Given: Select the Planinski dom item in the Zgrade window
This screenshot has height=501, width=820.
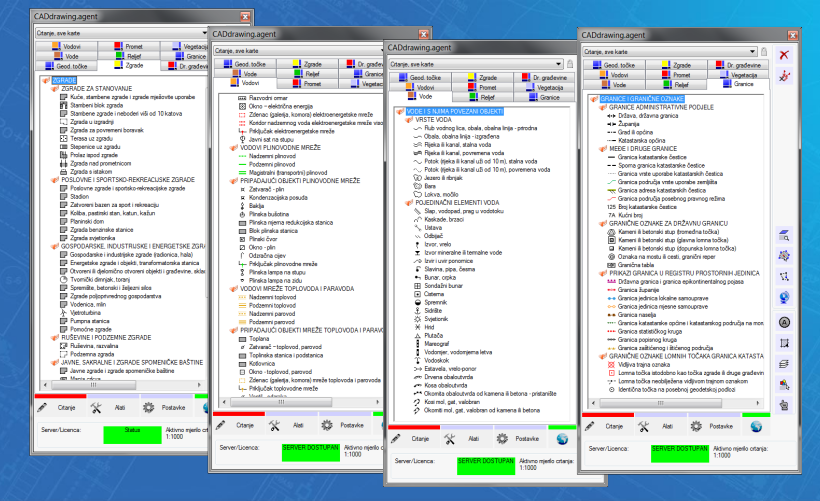Looking at the screenshot, I should [87, 222].
